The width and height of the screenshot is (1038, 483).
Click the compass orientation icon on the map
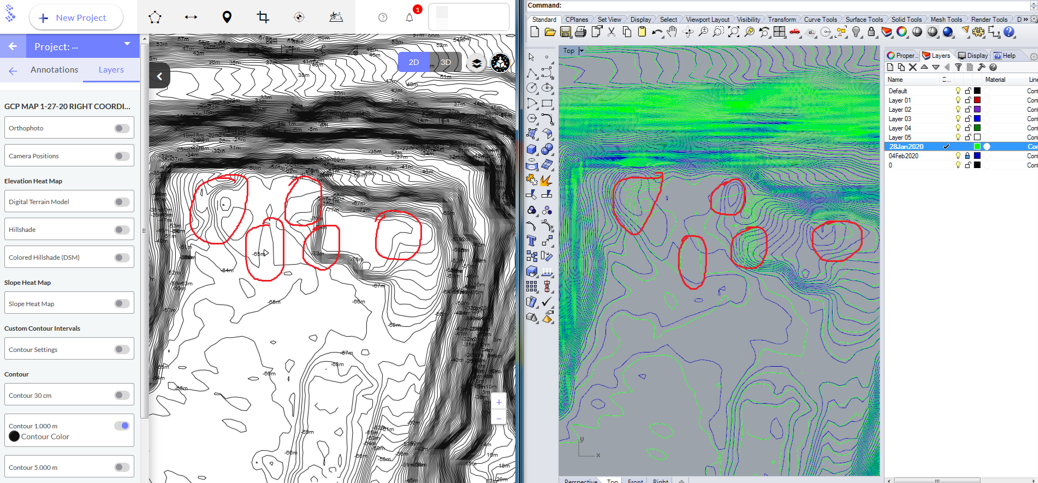click(x=500, y=63)
